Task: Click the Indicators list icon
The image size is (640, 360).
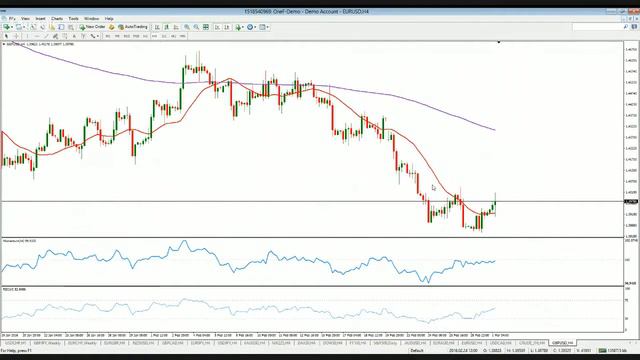Action: (238, 27)
